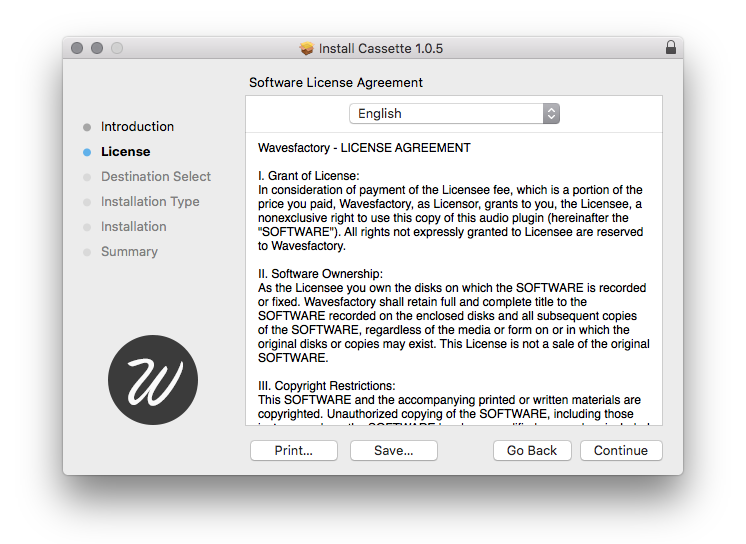This screenshot has width=746, height=544.
Task: Click the 'I. Grant of License:' heading
Action: (x=308, y=176)
